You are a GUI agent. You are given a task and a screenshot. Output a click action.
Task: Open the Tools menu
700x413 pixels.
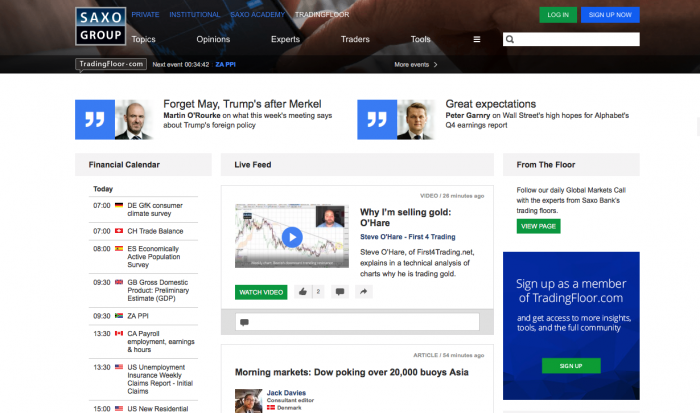pyautogui.click(x=421, y=39)
